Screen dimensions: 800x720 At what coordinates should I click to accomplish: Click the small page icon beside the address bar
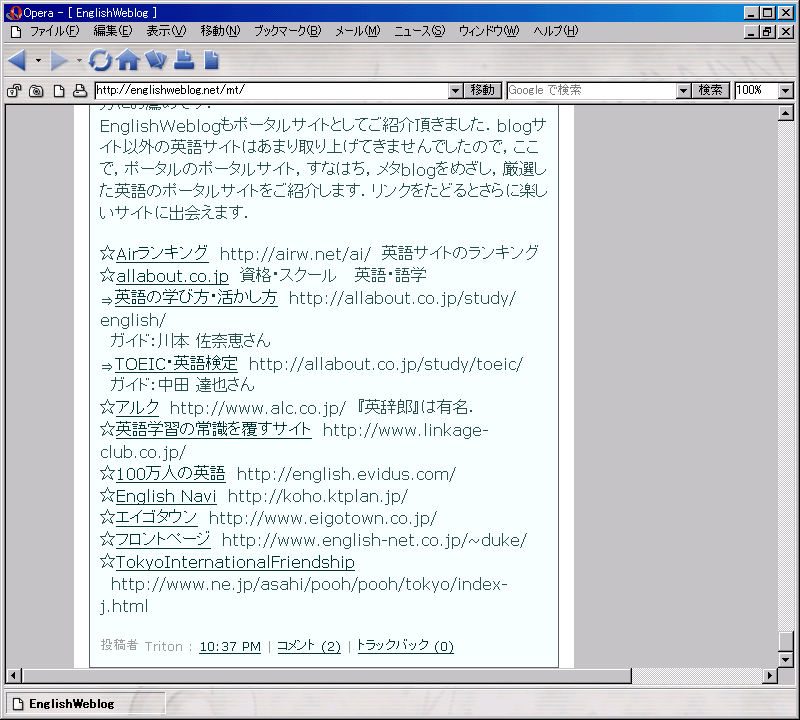[x=59, y=91]
